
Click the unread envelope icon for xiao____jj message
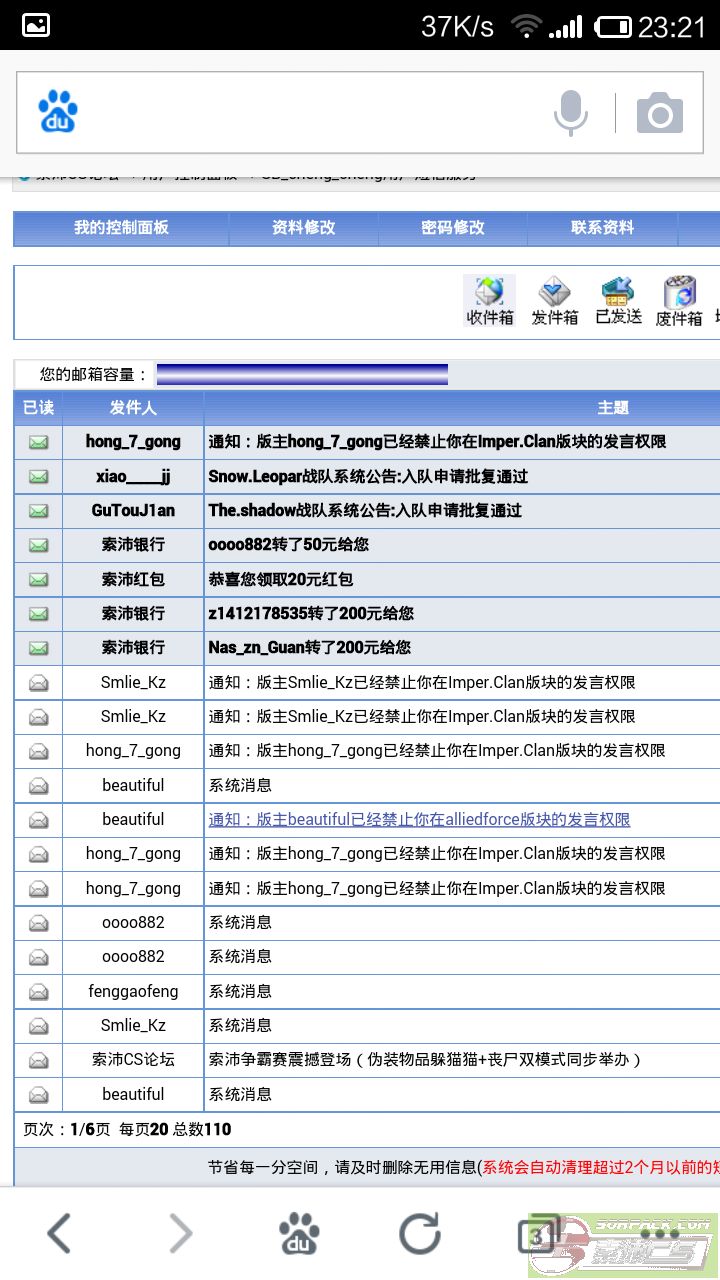point(38,476)
